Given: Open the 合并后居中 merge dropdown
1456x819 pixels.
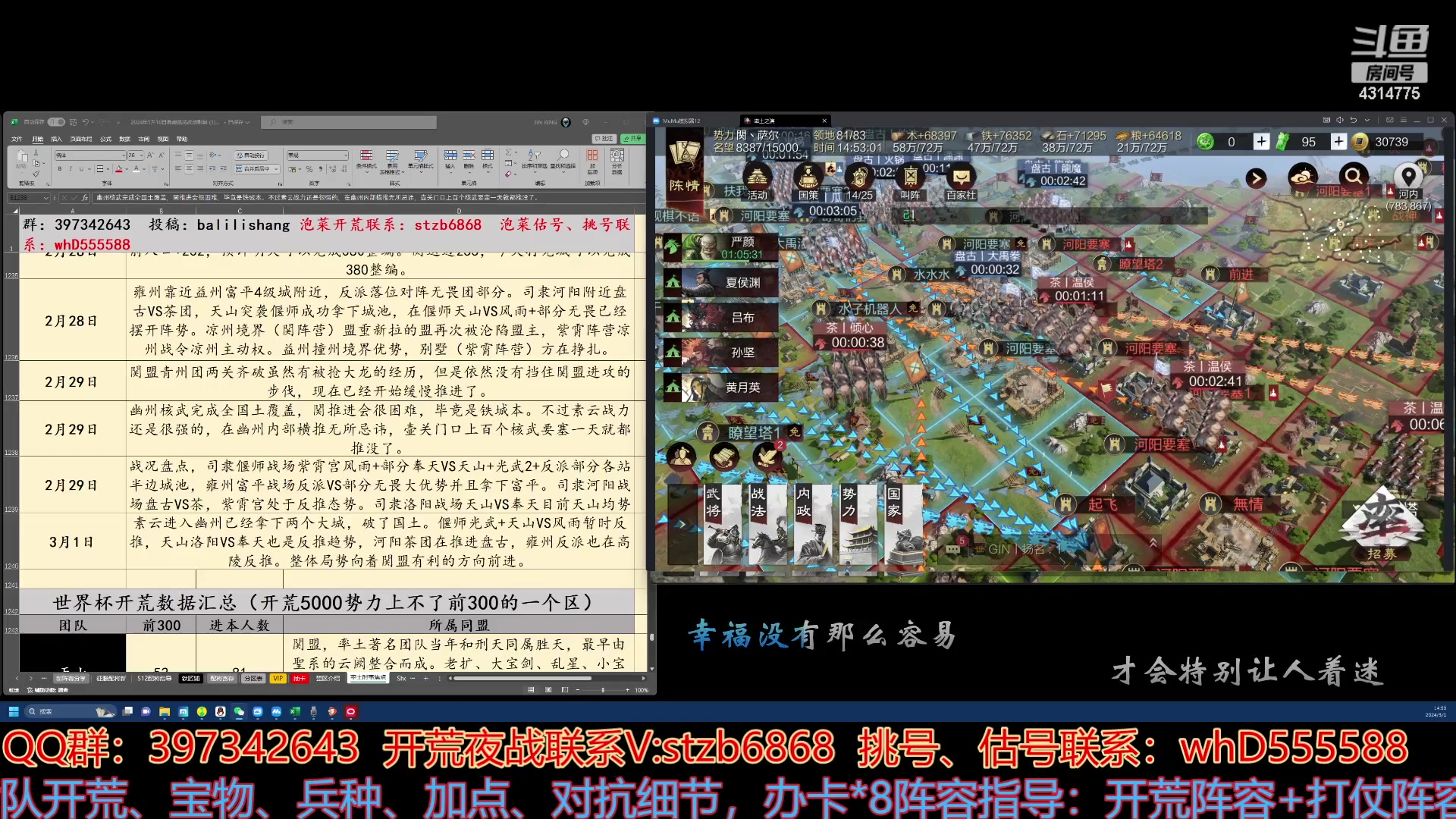Looking at the screenshot, I should [276, 169].
